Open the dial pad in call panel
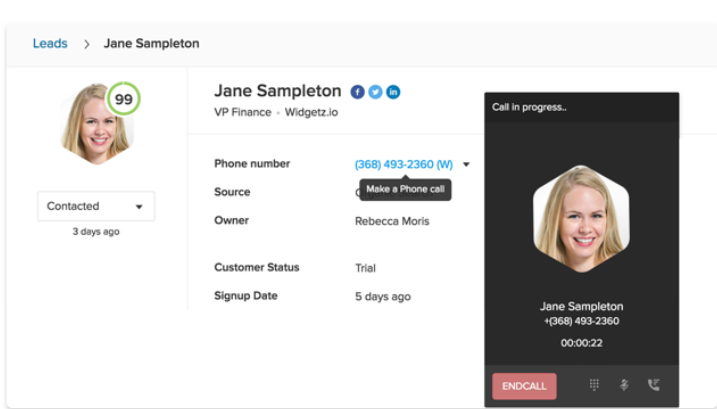 [594, 385]
